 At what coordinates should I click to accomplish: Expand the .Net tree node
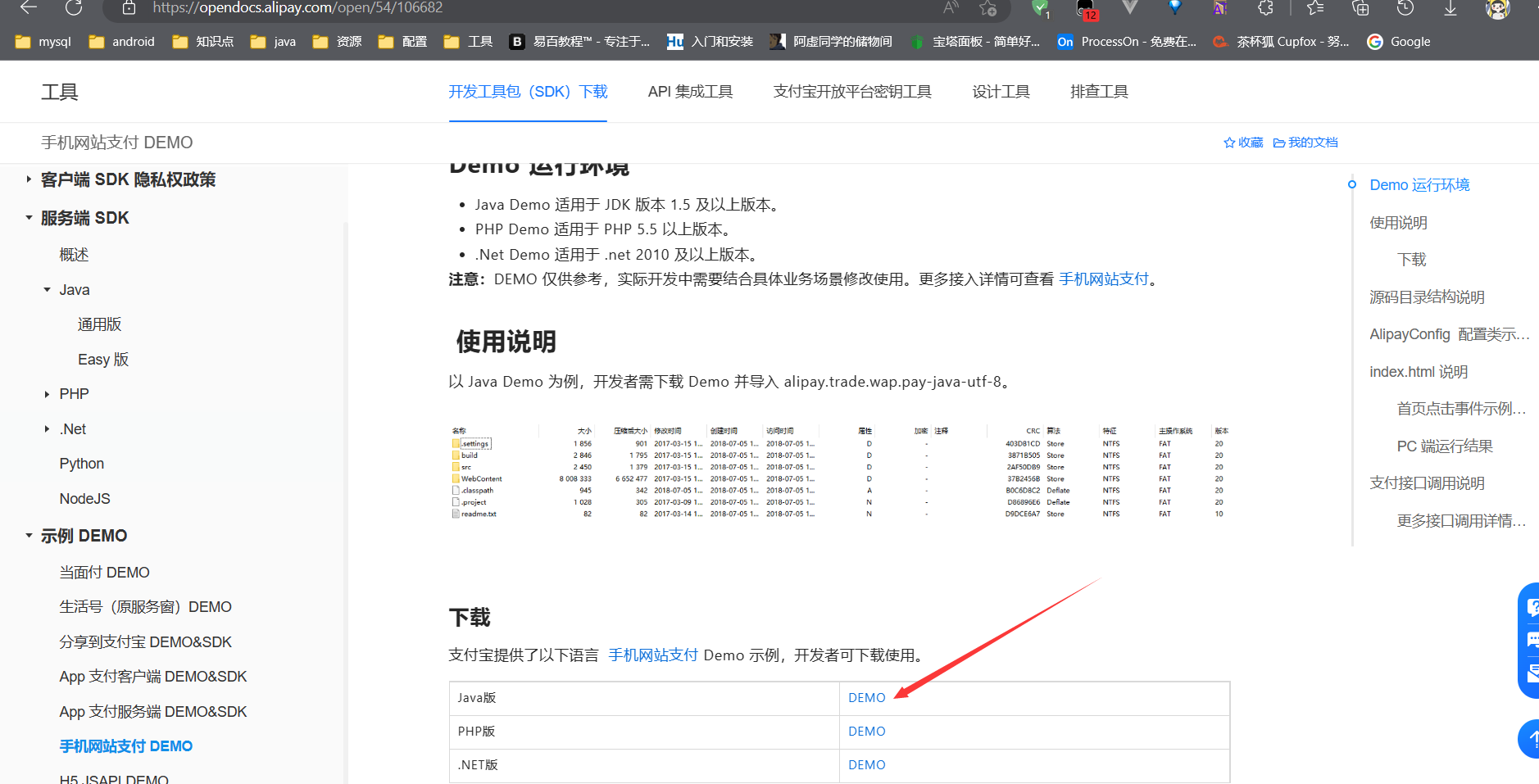click(x=47, y=429)
